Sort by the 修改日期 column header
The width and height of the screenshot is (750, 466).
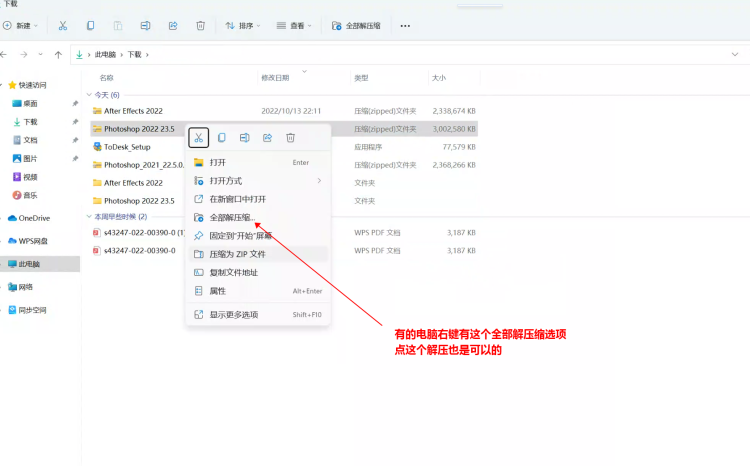275,77
